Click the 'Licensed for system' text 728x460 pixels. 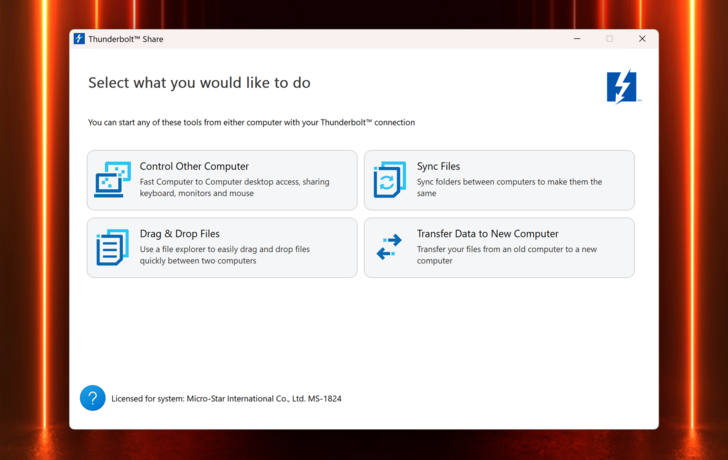[226, 399]
